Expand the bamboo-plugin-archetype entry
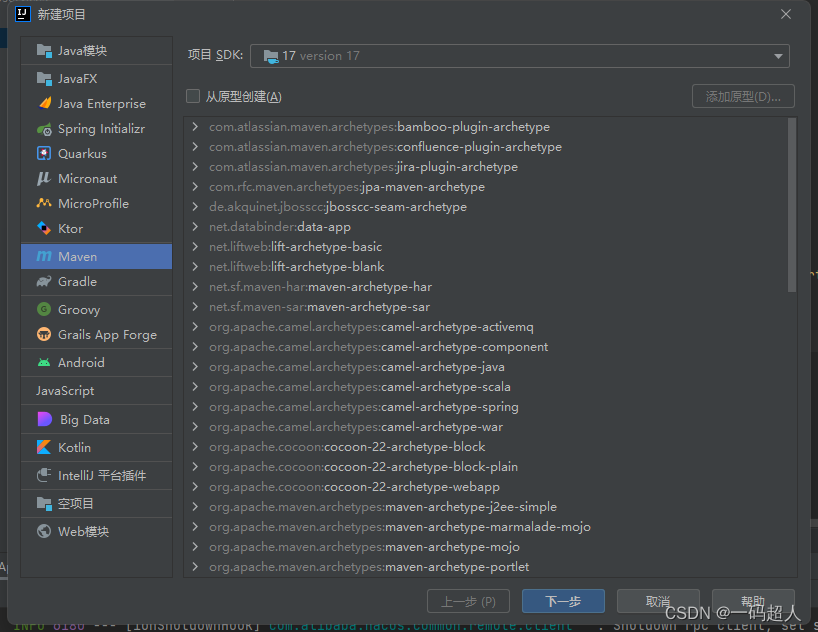The width and height of the screenshot is (818, 632). tap(195, 126)
